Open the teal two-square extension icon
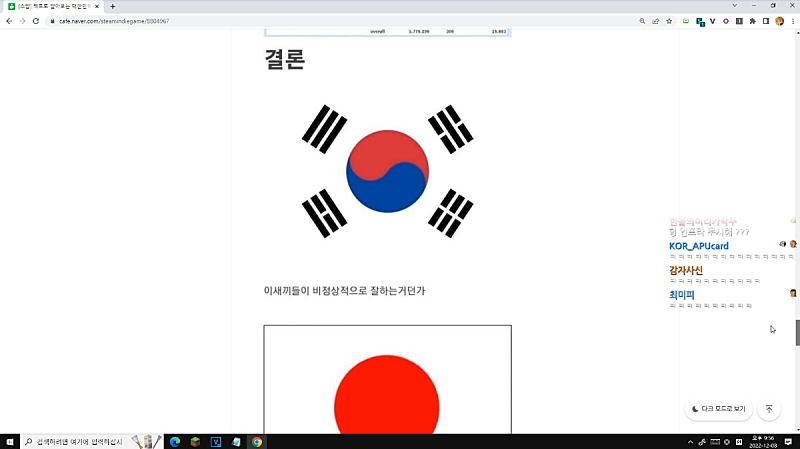This screenshot has width=800, height=449. [700, 21]
